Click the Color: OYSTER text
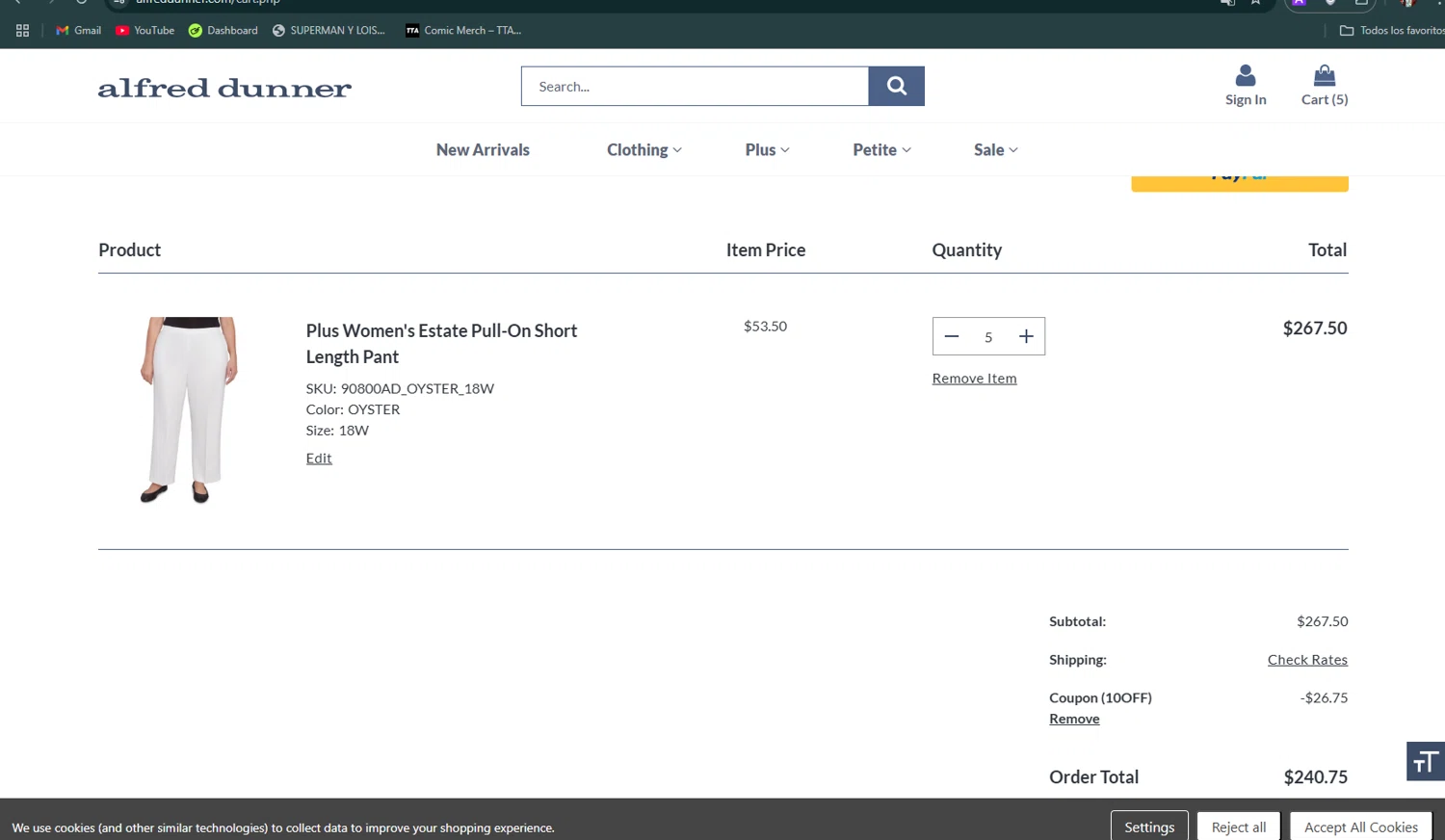The height and width of the screenshot is (840, 1445). [353, 409]
